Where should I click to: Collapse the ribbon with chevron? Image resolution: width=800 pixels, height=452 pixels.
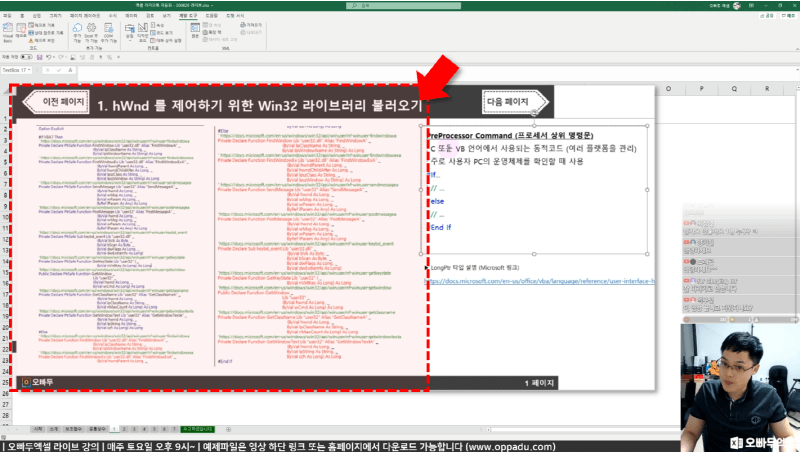click(x=797, y=49)
